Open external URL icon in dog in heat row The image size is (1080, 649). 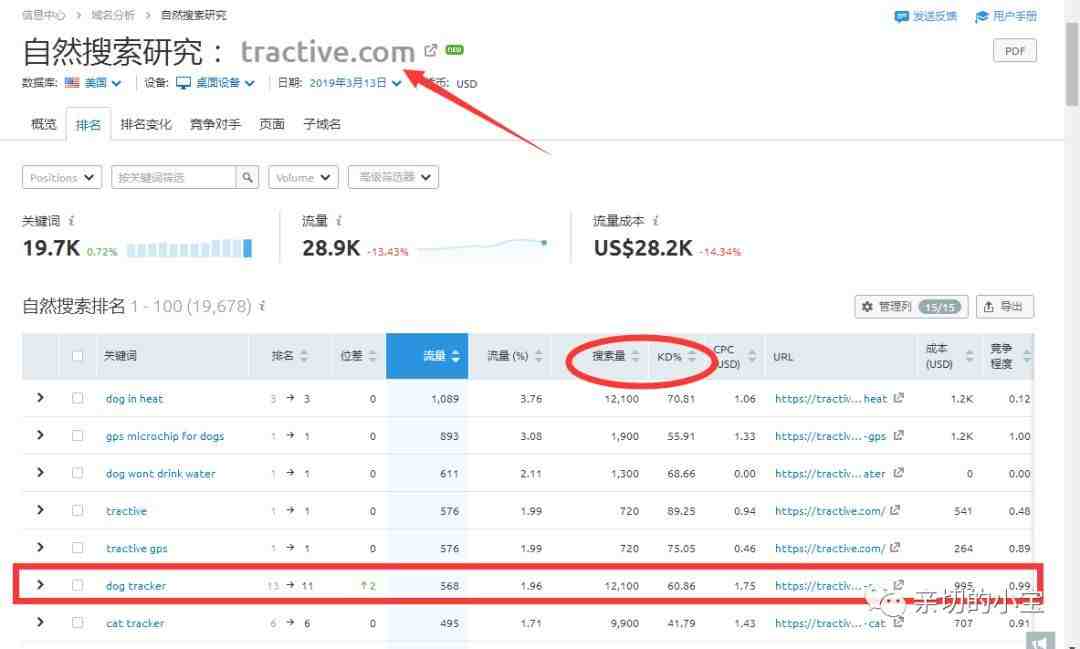click(898, 398)
